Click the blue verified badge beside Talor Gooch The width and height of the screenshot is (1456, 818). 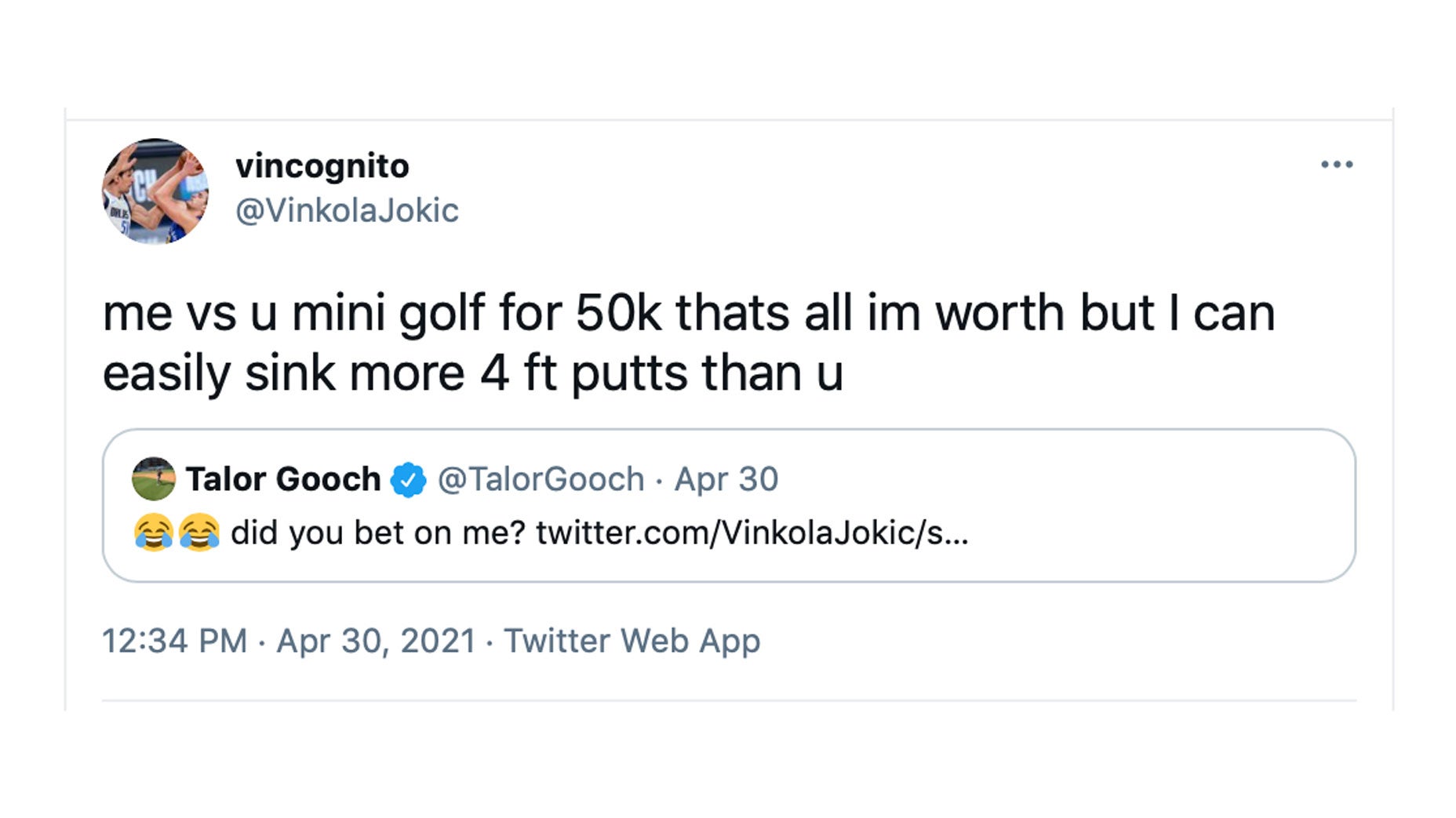point(408,479)
